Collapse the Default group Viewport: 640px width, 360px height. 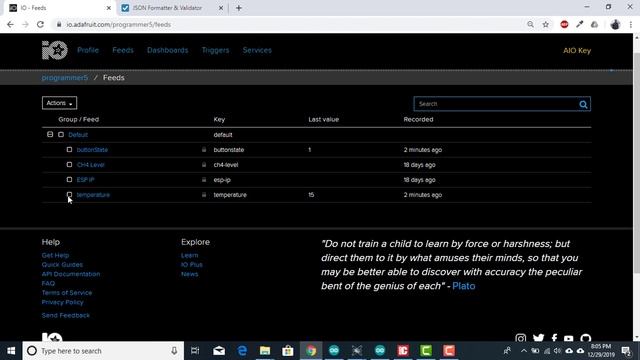click(x=50, y=134)
